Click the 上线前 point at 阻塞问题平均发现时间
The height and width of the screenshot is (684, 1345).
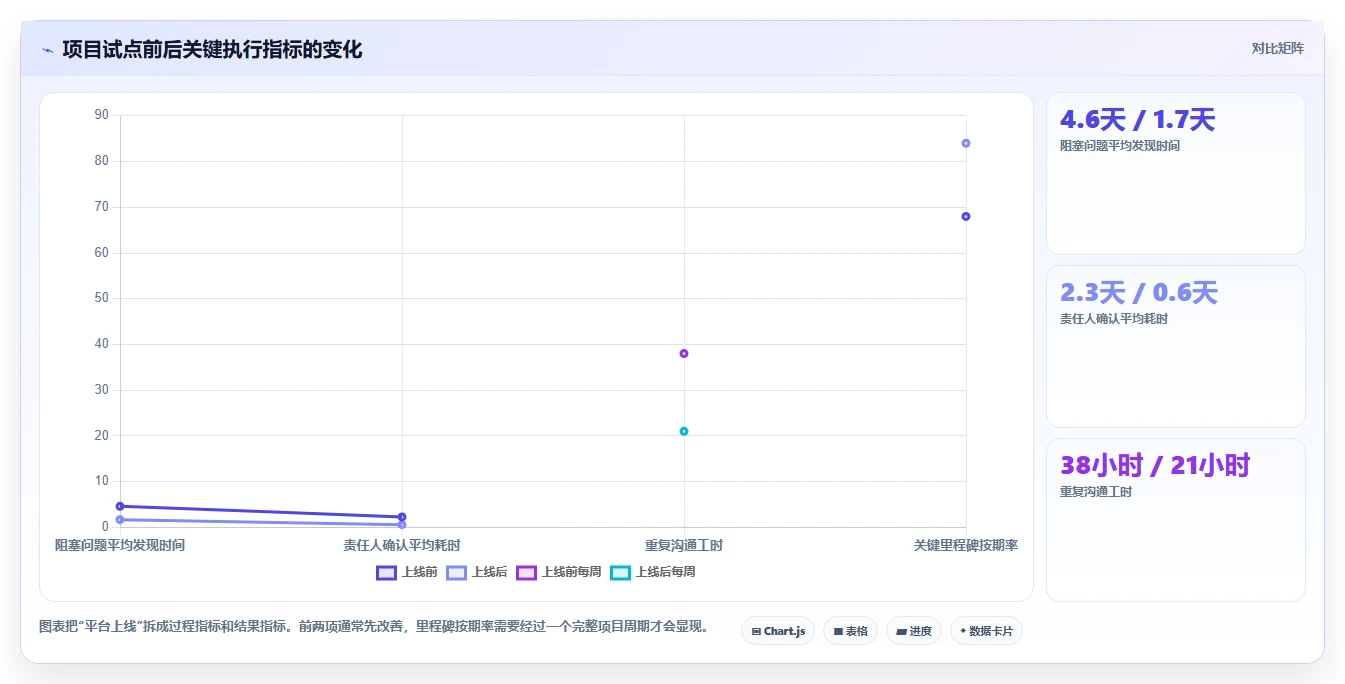click(x=120, y=506)
